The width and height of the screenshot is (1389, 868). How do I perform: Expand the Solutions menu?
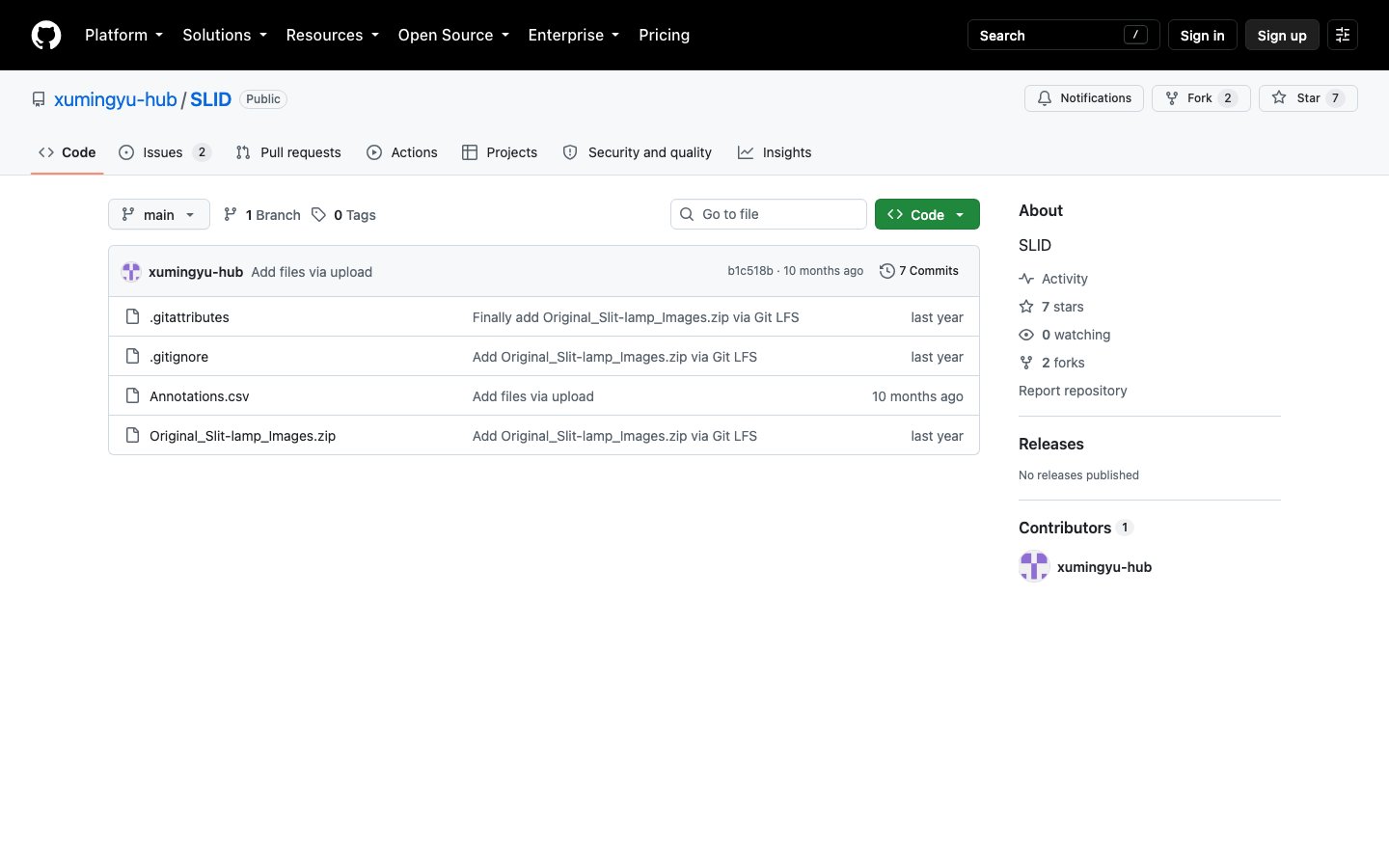(224, 35)
